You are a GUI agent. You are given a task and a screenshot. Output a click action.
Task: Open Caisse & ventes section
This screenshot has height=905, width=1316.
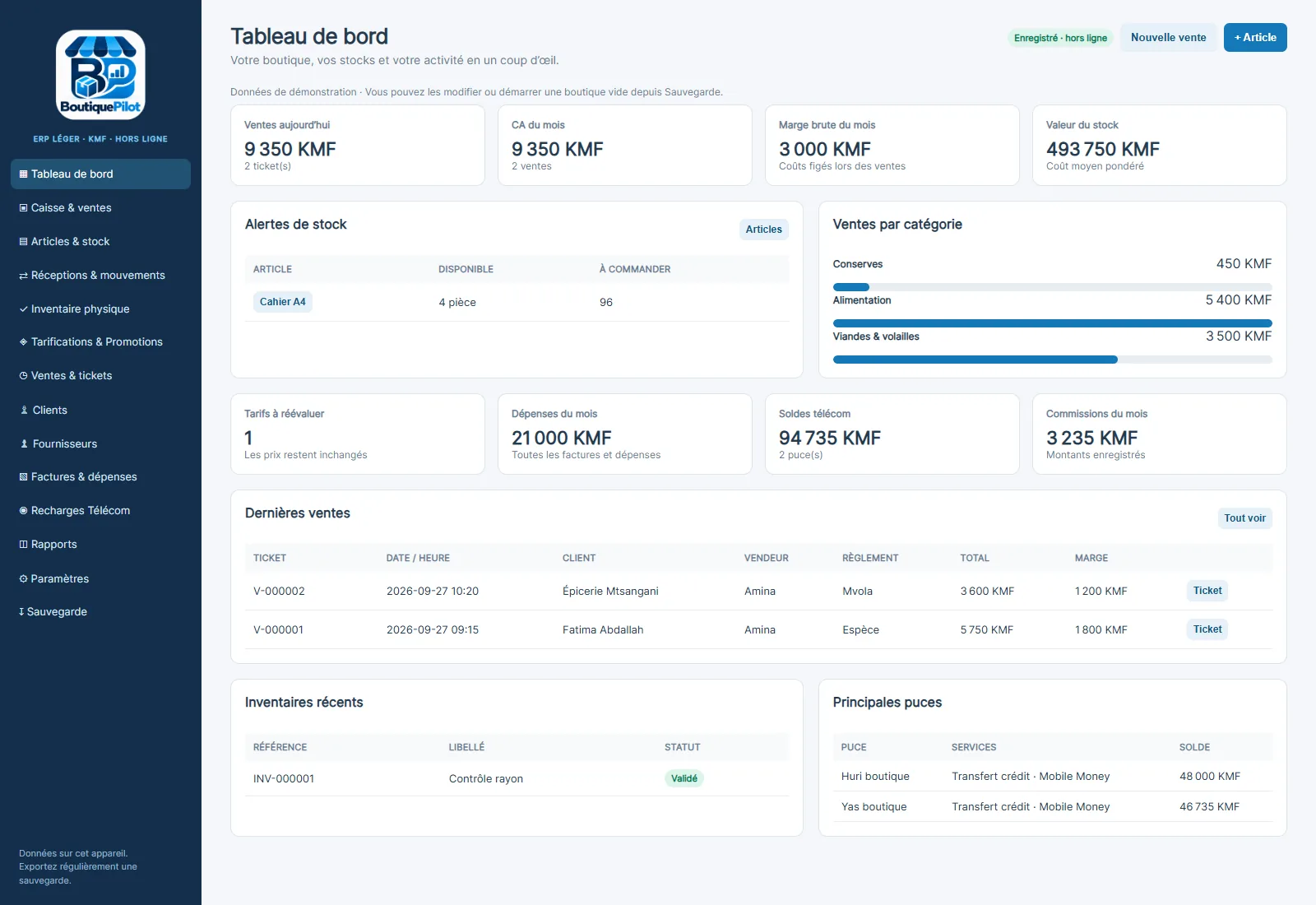100,207
